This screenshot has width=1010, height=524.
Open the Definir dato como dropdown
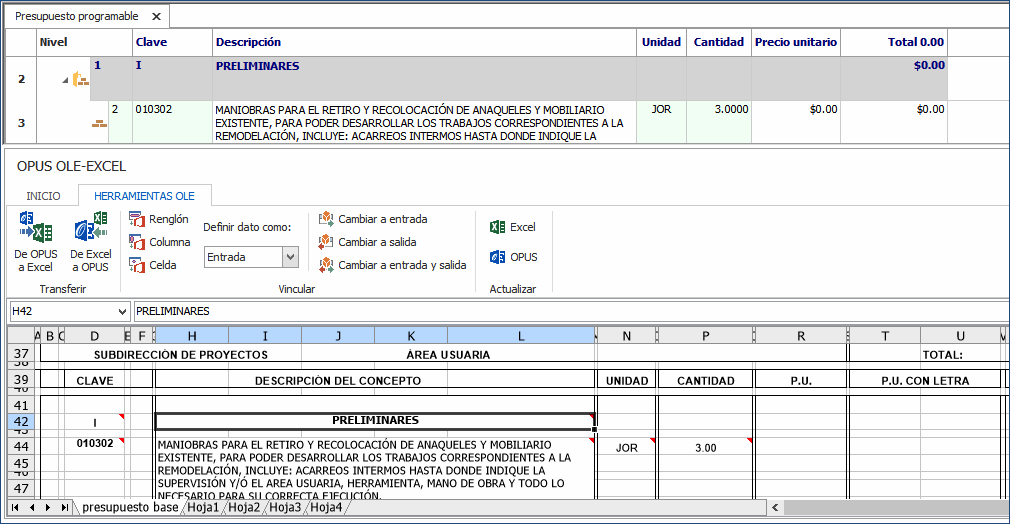point(291,257)
